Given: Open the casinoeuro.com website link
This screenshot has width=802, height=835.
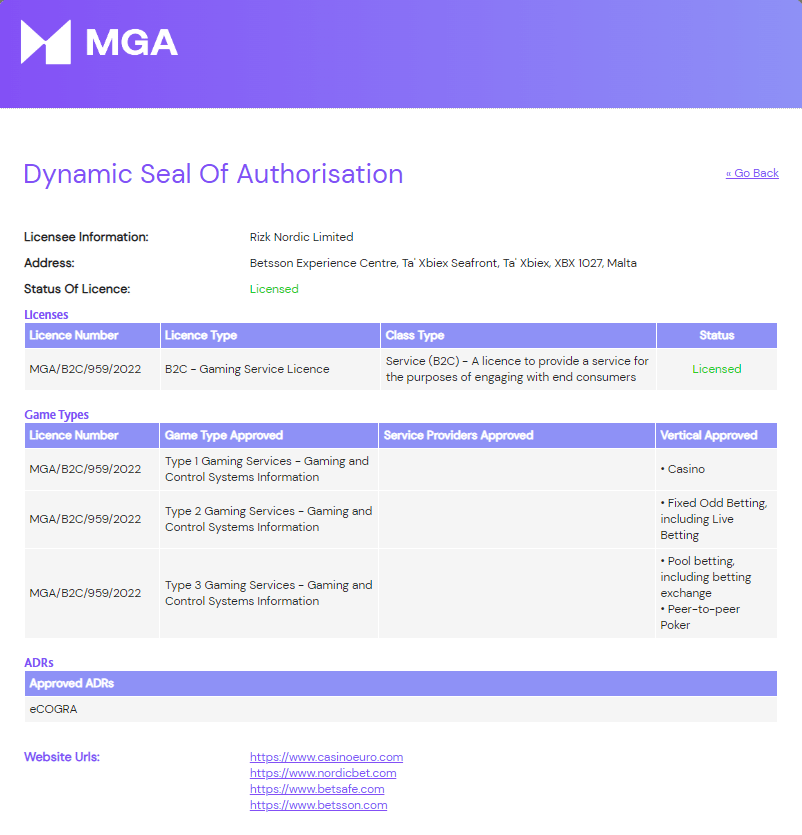Looking at the screenshot, I should click(326, 757).
